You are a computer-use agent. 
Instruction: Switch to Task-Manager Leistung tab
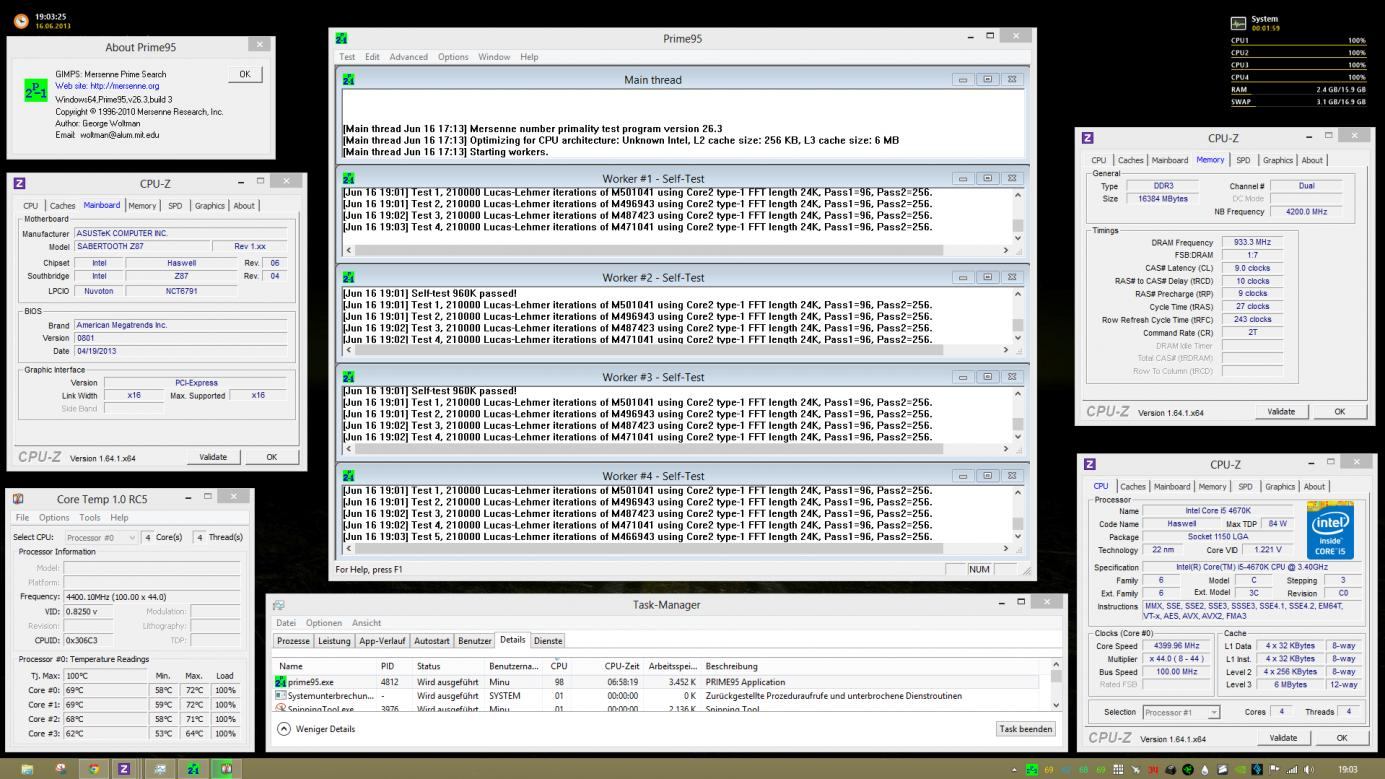pyautogui.click(x=335, y=641)
